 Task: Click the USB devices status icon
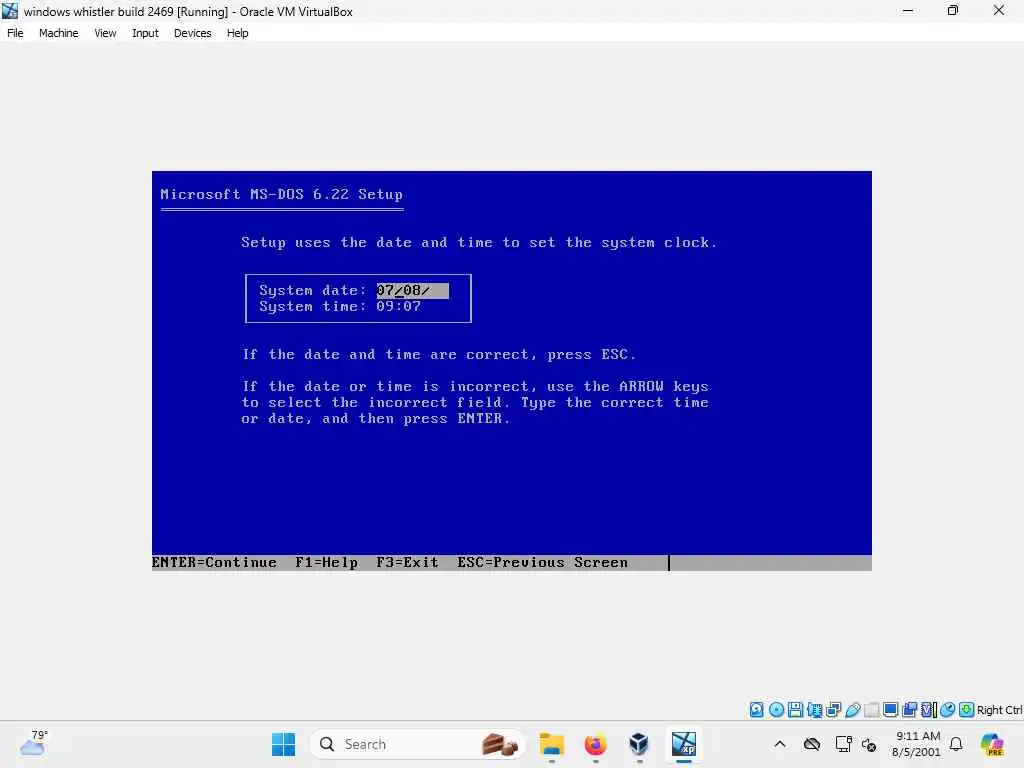click(852, 710)
